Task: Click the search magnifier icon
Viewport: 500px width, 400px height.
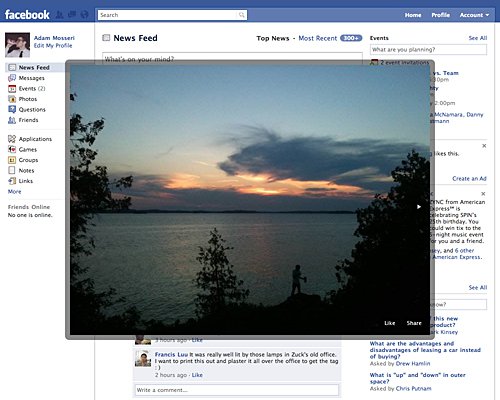Action: coord(241,15)
